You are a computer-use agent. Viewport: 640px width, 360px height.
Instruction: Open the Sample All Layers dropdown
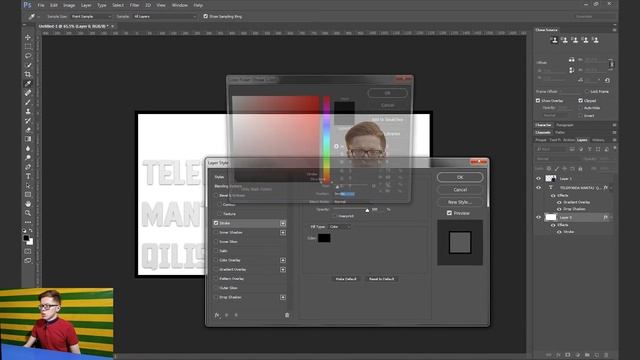[165, 17]
